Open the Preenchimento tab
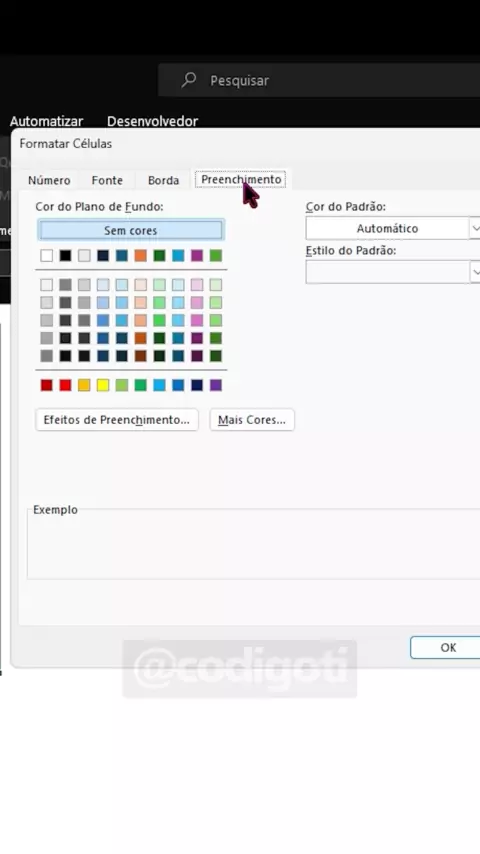480x854 pixels. [x=241, y=179]
